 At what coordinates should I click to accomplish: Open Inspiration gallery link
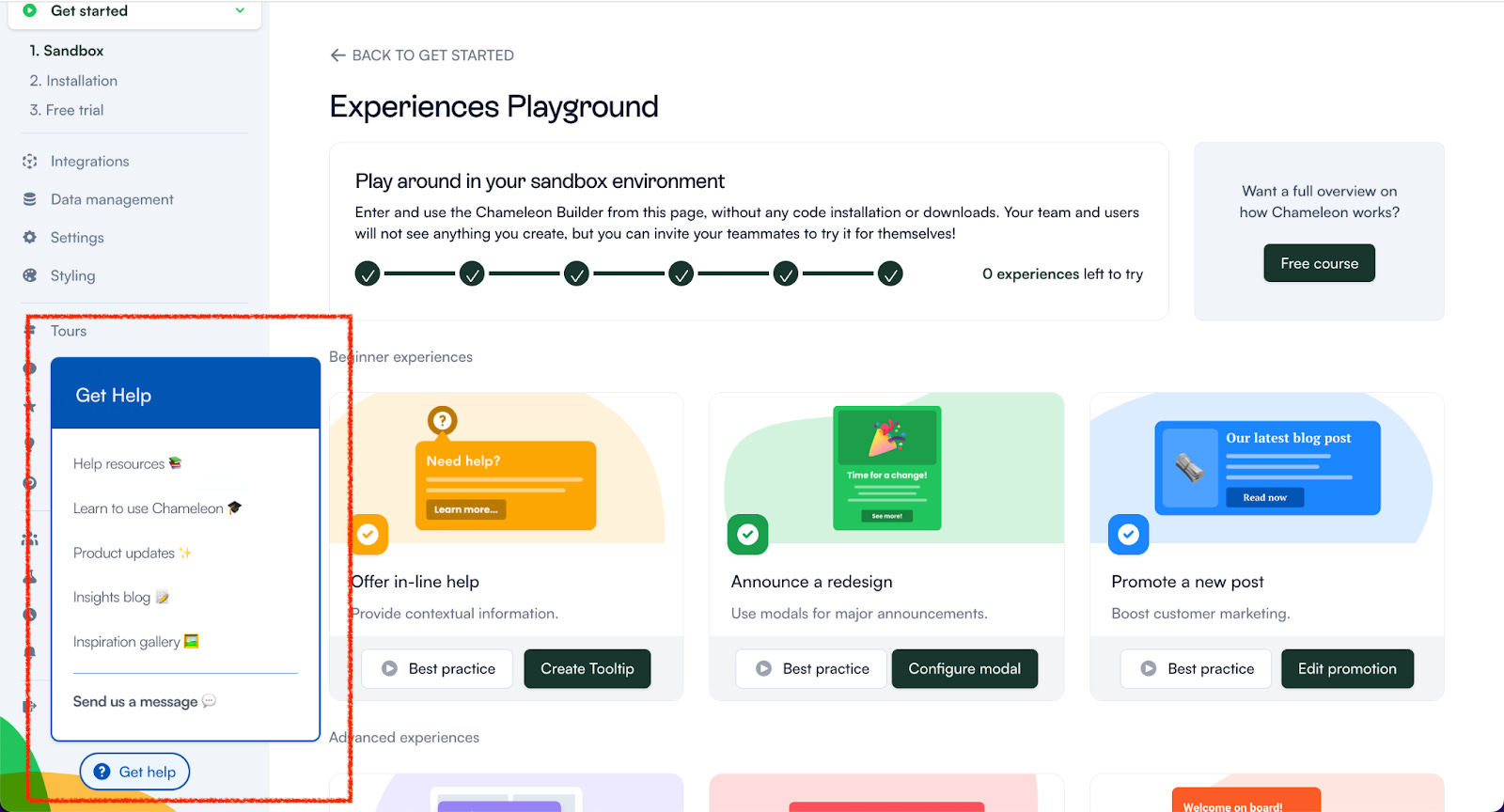135,642
